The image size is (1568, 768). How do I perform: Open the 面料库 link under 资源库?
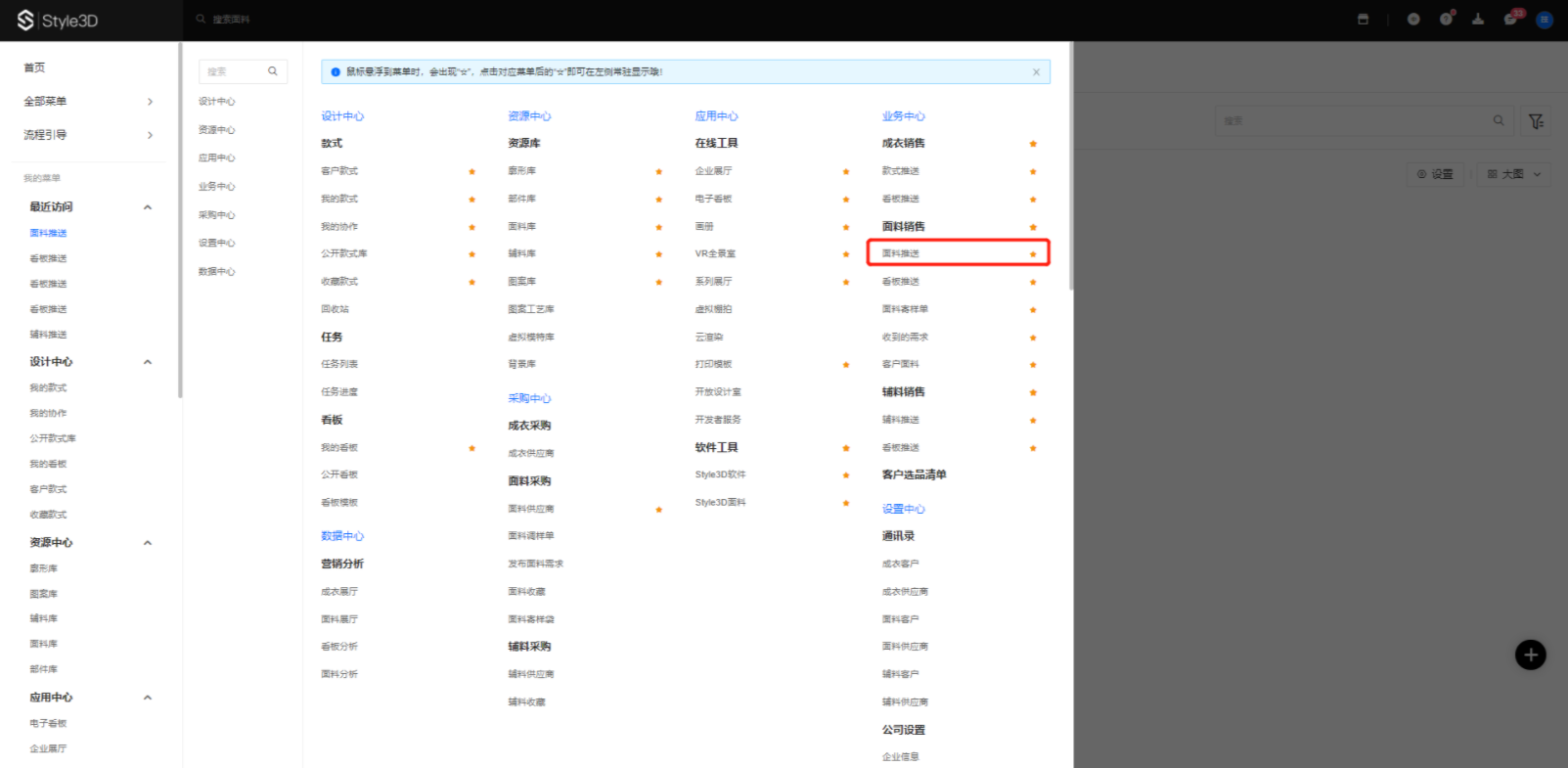click(x=522, y=227)
